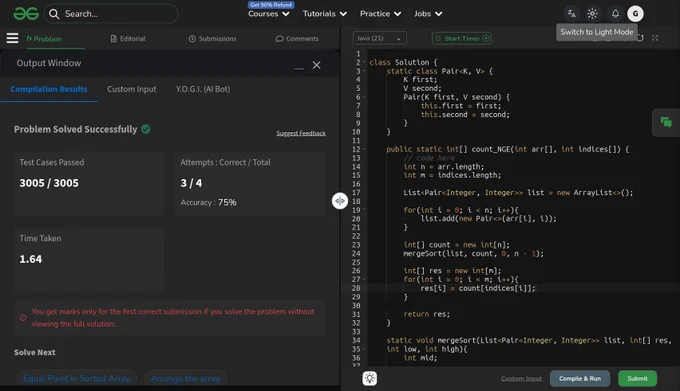Open Arrange the array problem
This screenshot has height=391, width=680.
pos(185,378)
